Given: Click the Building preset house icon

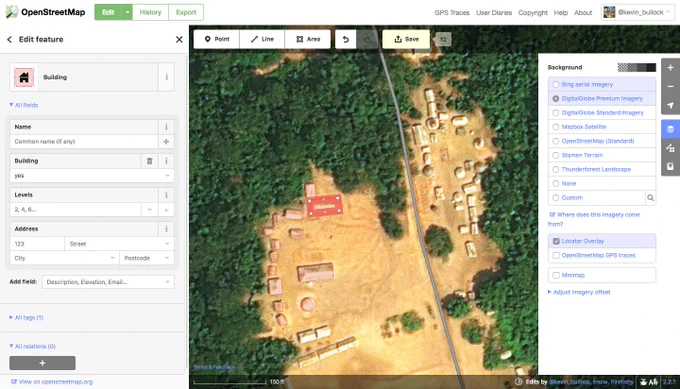Looking at the screenshot, I should [x=24, y=77].
